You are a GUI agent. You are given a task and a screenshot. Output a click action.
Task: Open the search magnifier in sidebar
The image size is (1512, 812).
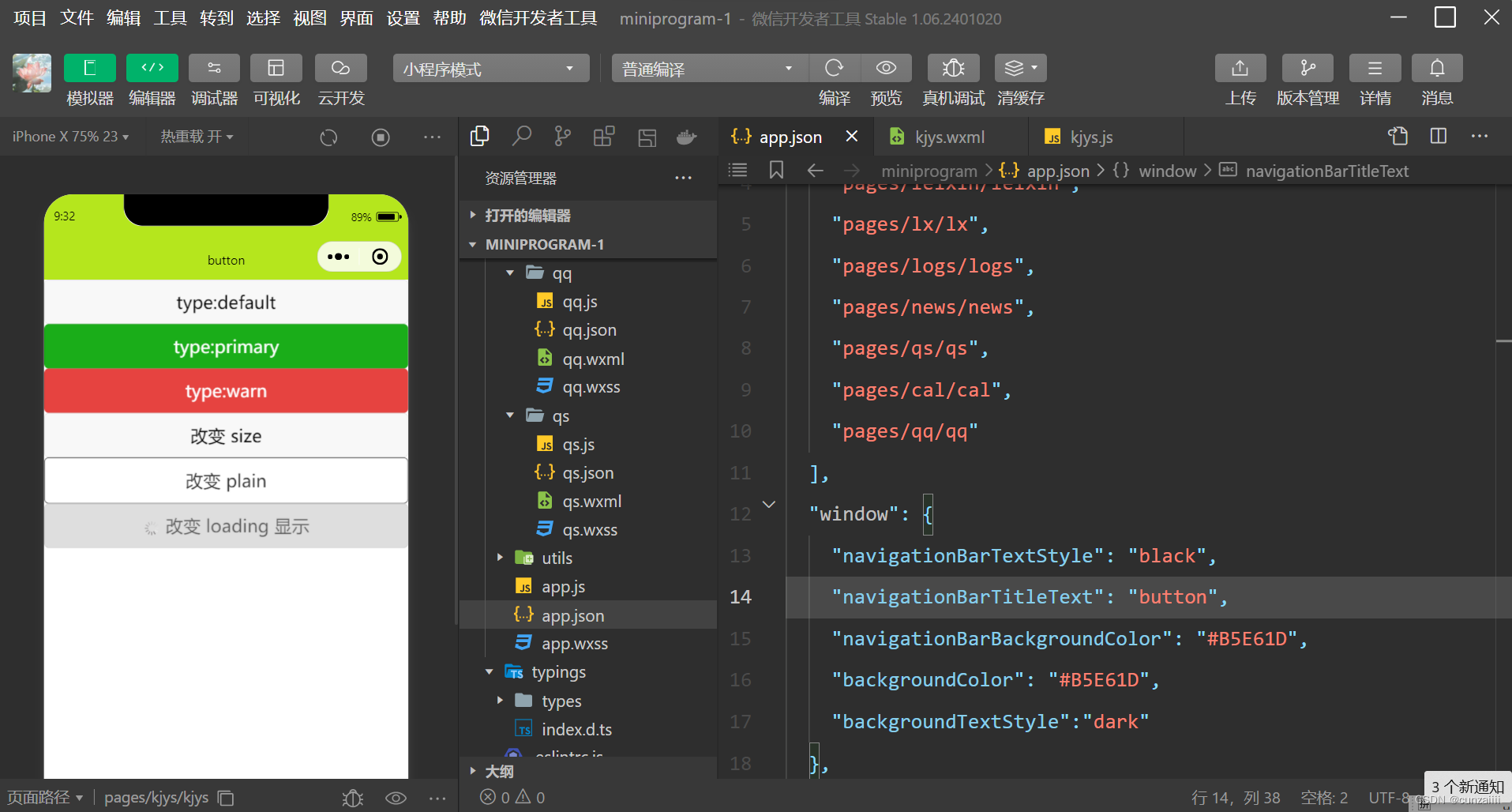pos(521,137)
